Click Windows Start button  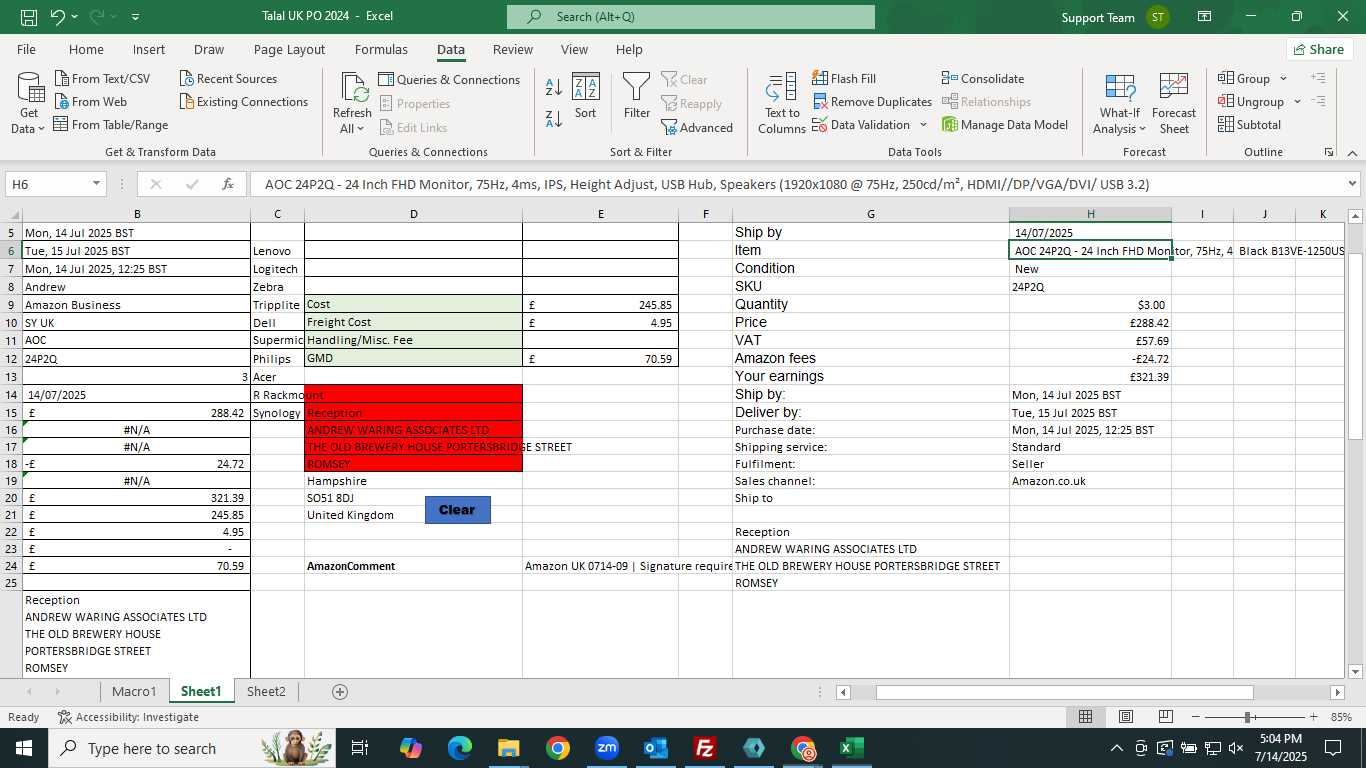(x=23, y=748)
